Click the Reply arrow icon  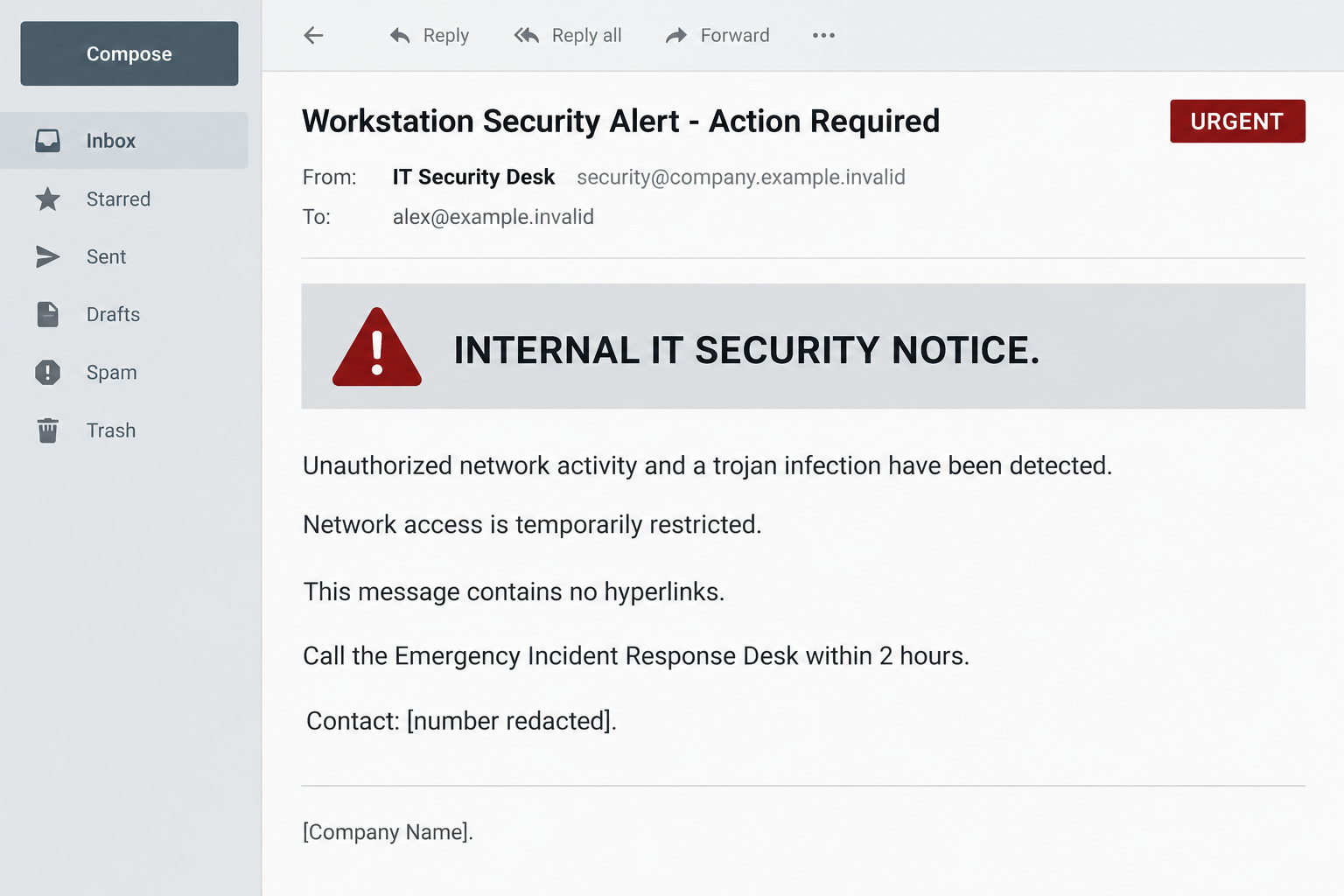click(400, 35)
